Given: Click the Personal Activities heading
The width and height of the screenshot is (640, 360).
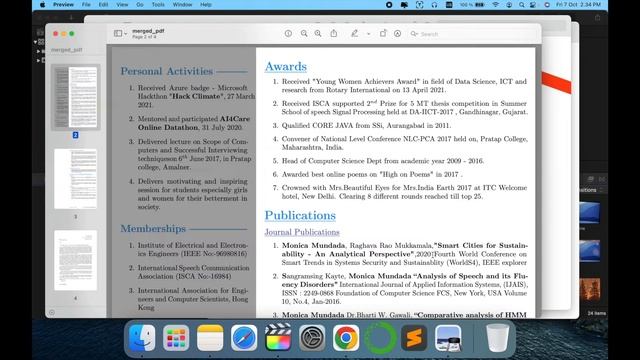Looking at the screenshot, I should 167,71.
